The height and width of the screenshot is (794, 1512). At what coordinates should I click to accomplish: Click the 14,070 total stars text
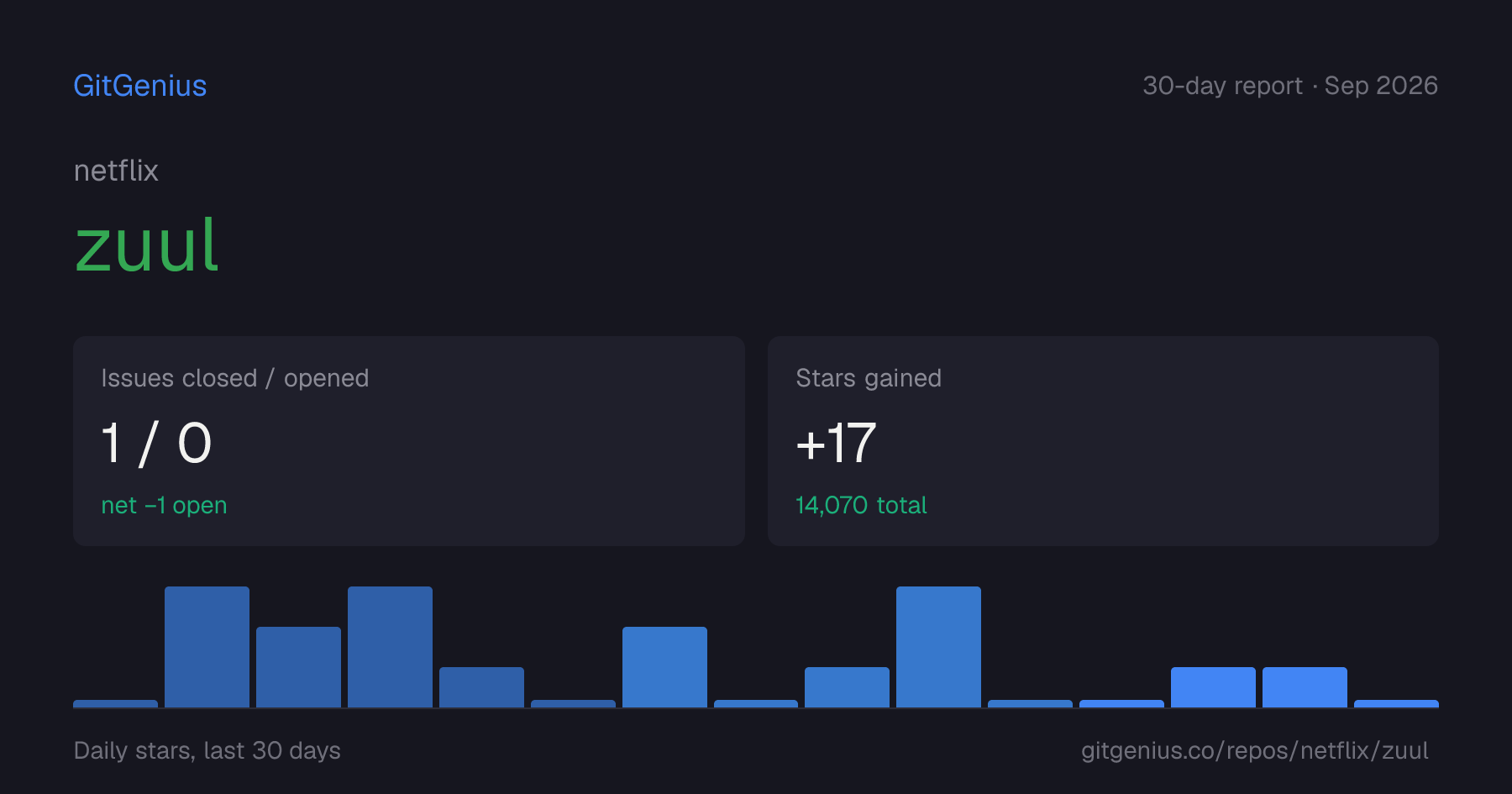tap(861, 505)
